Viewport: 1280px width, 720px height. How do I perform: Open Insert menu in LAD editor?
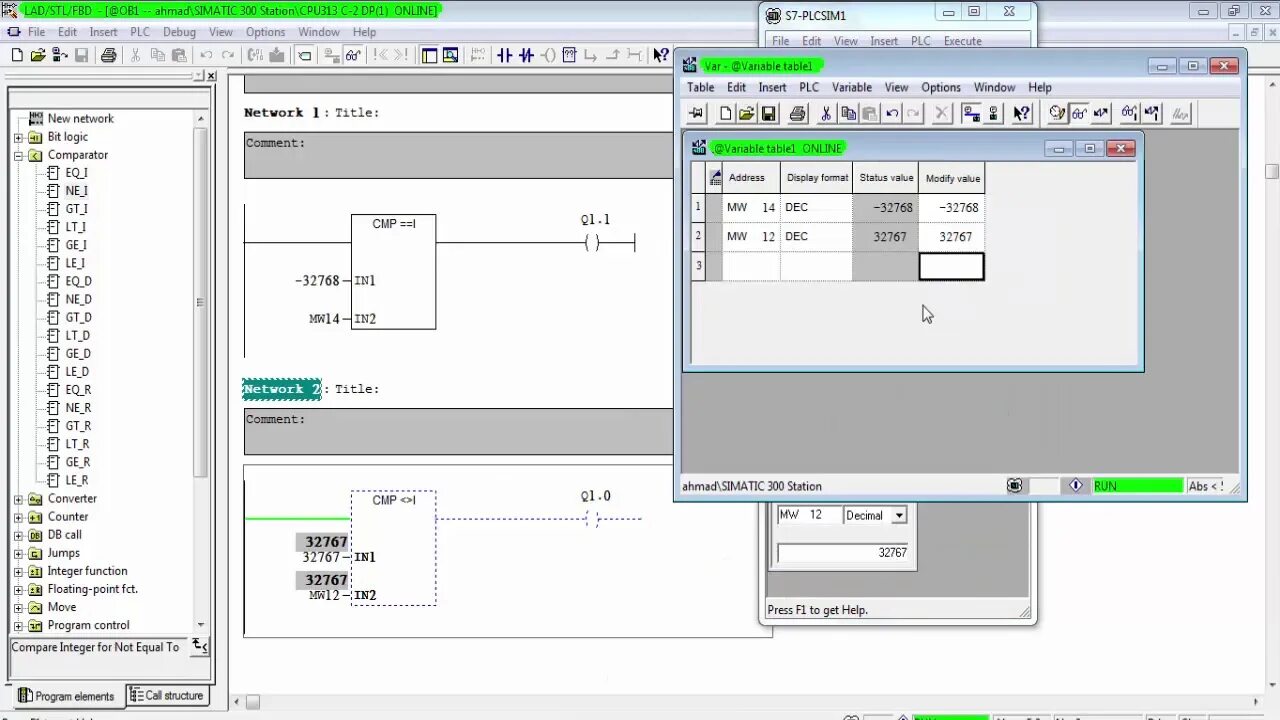[x=103, y=32]
